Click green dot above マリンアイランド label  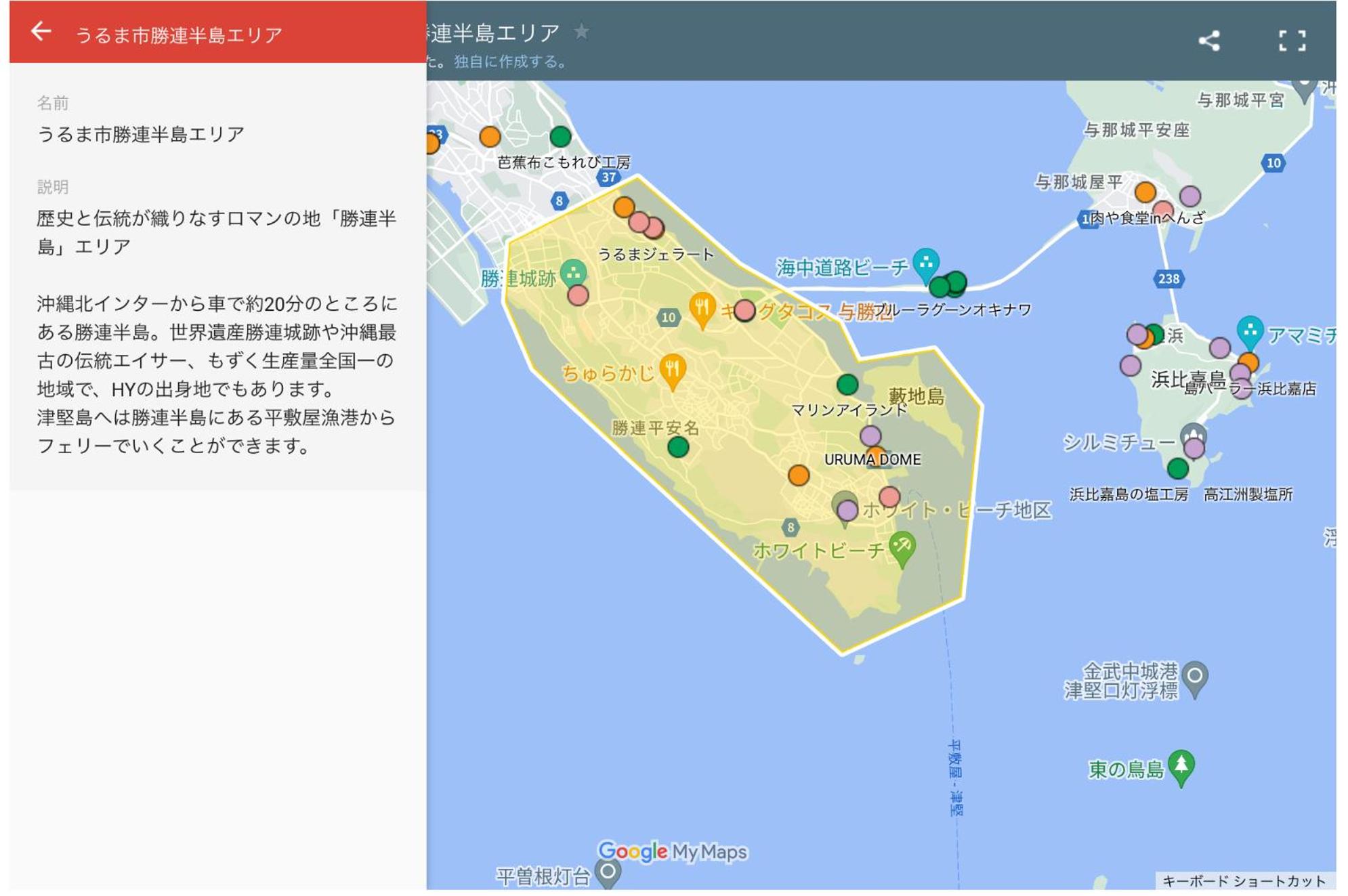point(847,385)
